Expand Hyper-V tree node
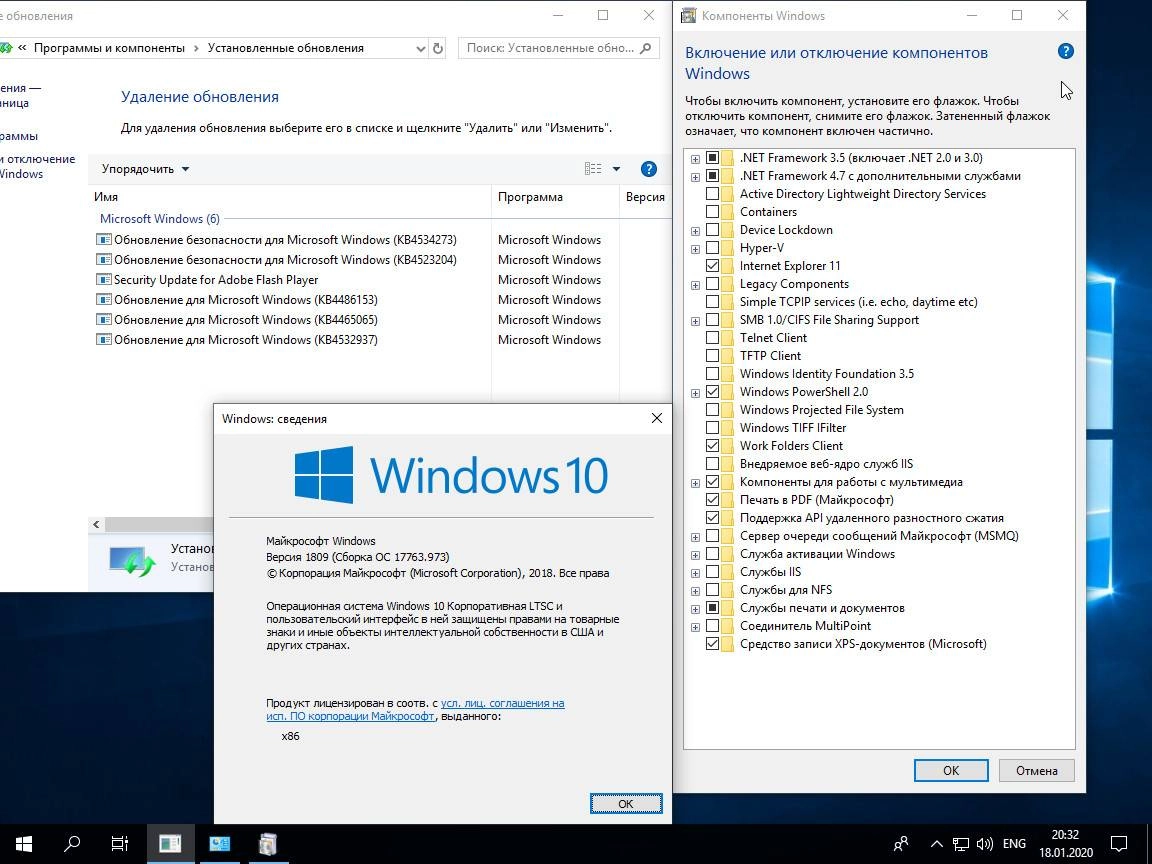The image size is (1152, 864). tap(695, 249)
